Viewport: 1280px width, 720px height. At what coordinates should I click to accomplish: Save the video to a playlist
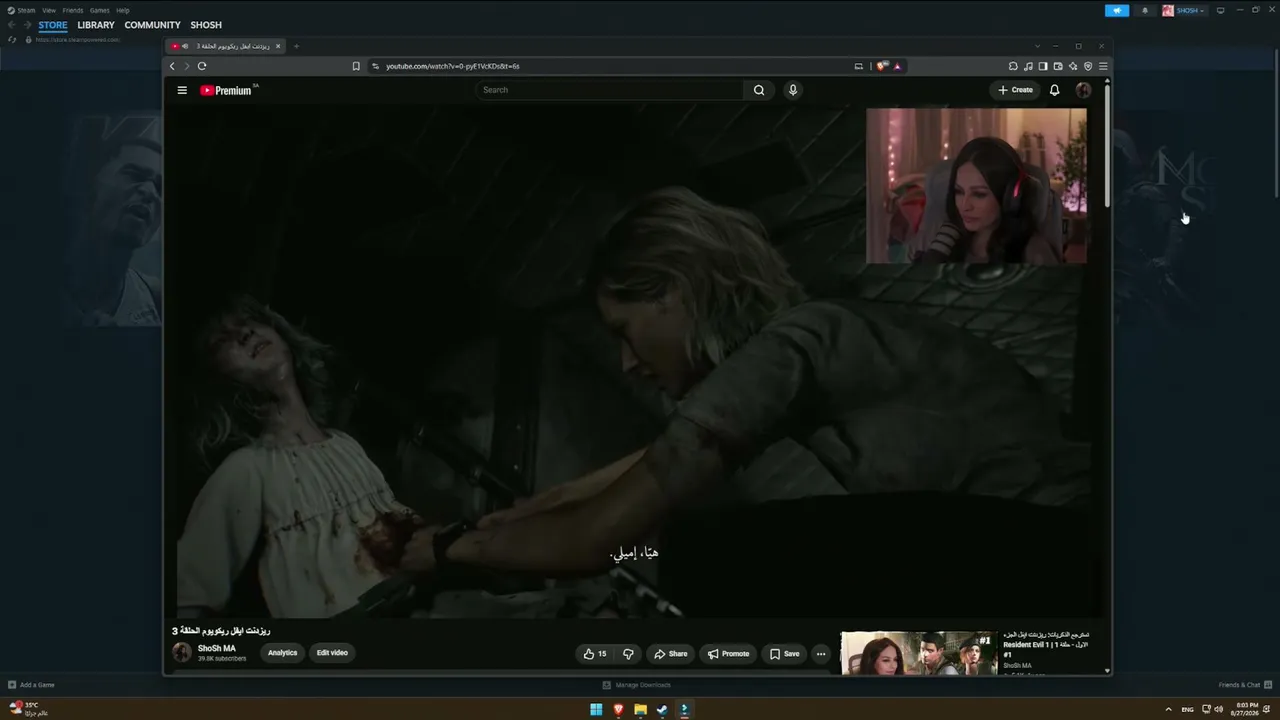tap(784, 654)
